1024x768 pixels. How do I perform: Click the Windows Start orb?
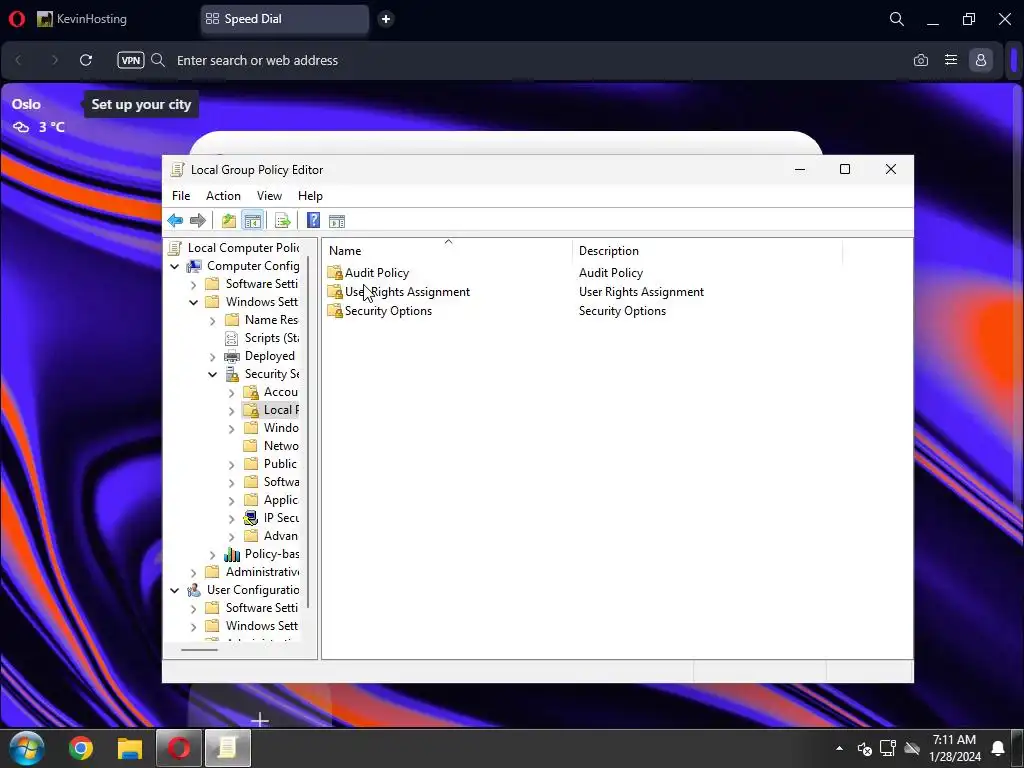(x=26, y=748)
